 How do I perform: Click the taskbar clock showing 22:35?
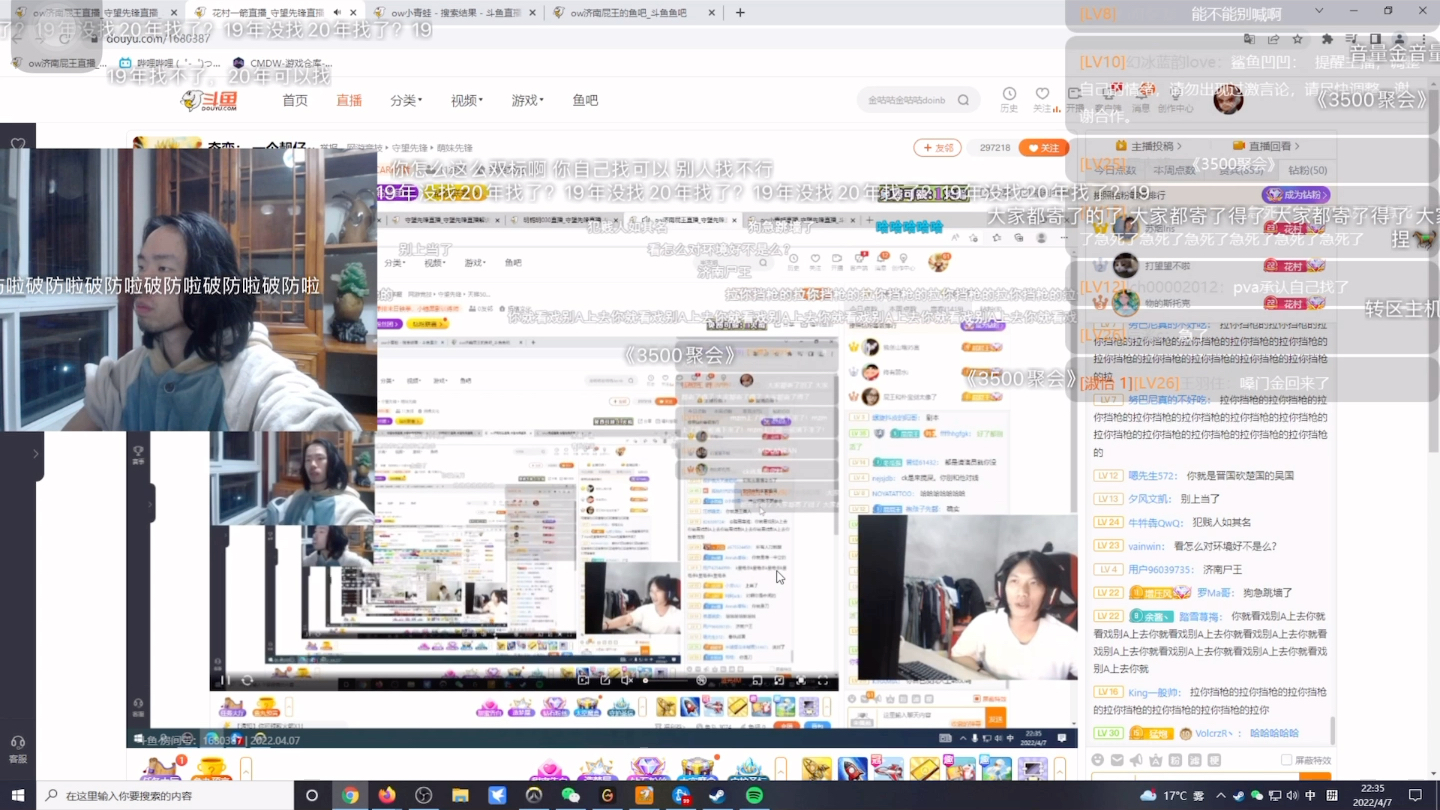[x=1373, y=796]
